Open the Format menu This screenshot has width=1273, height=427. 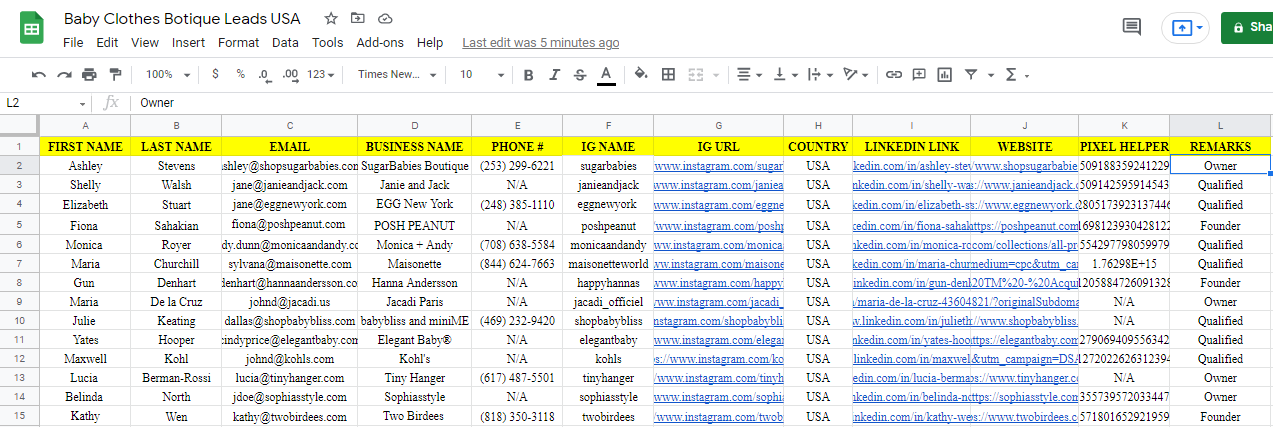pos(238,43)
